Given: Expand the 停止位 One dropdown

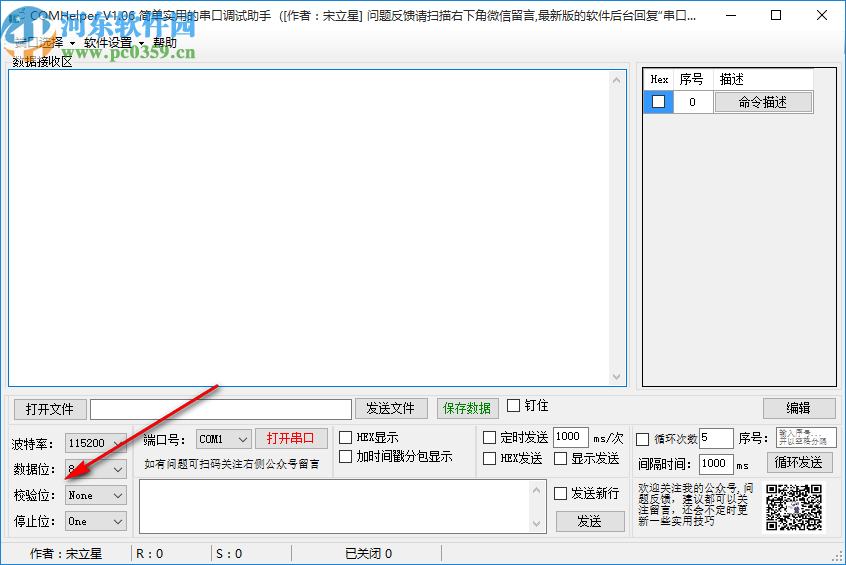Looking at the screenshot, I should [x=95, y=521].
